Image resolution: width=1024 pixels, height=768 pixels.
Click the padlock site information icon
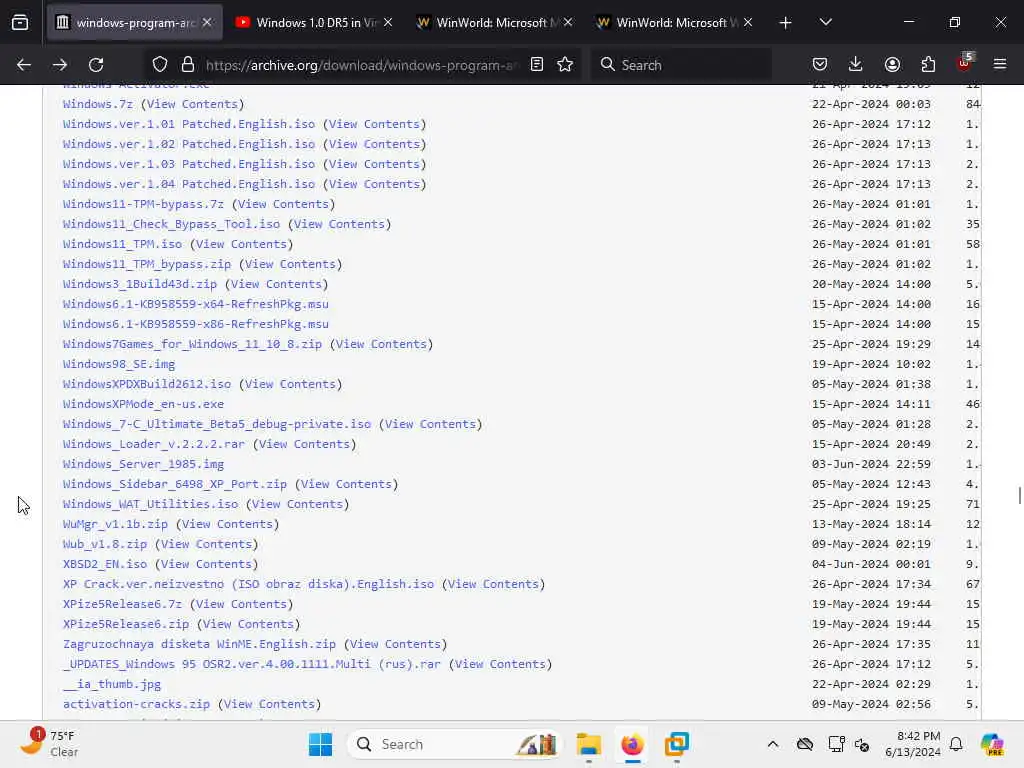pyautogui.click(x=188, y=65)
